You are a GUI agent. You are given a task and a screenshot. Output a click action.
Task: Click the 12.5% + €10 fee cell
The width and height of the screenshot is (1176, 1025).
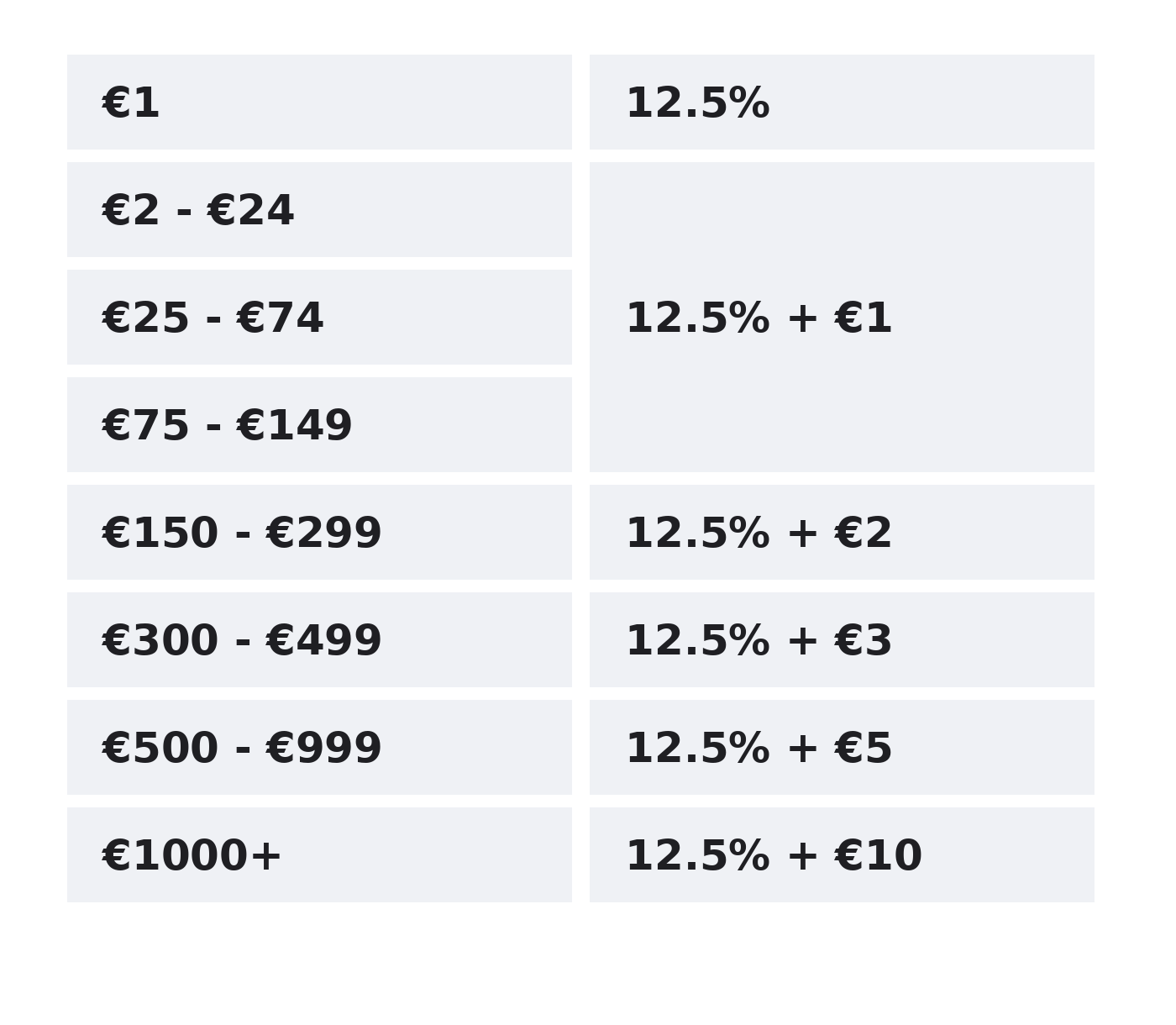coord(842,855)
